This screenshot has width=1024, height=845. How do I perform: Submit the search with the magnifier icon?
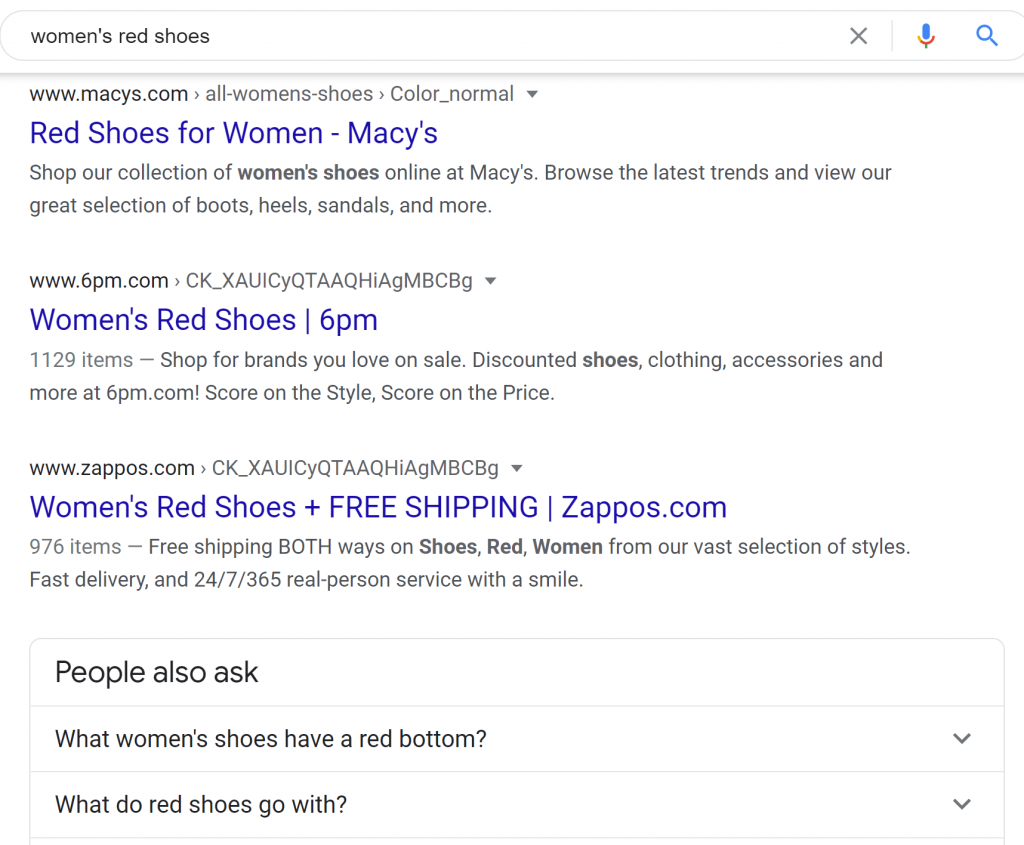(x=986, y=35)
